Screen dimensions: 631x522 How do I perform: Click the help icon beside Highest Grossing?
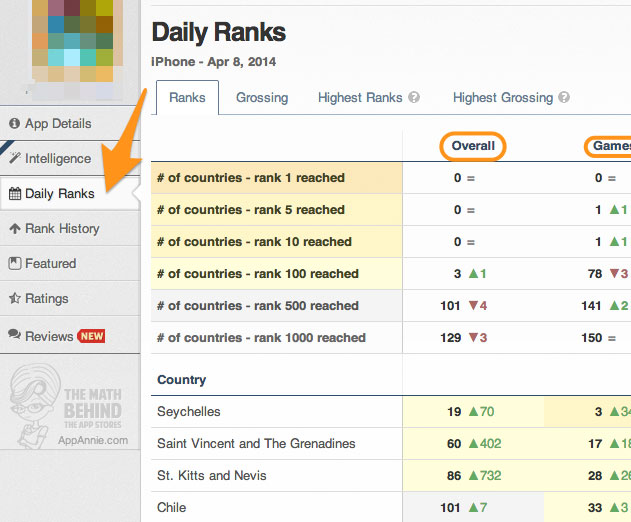point(564,97)
